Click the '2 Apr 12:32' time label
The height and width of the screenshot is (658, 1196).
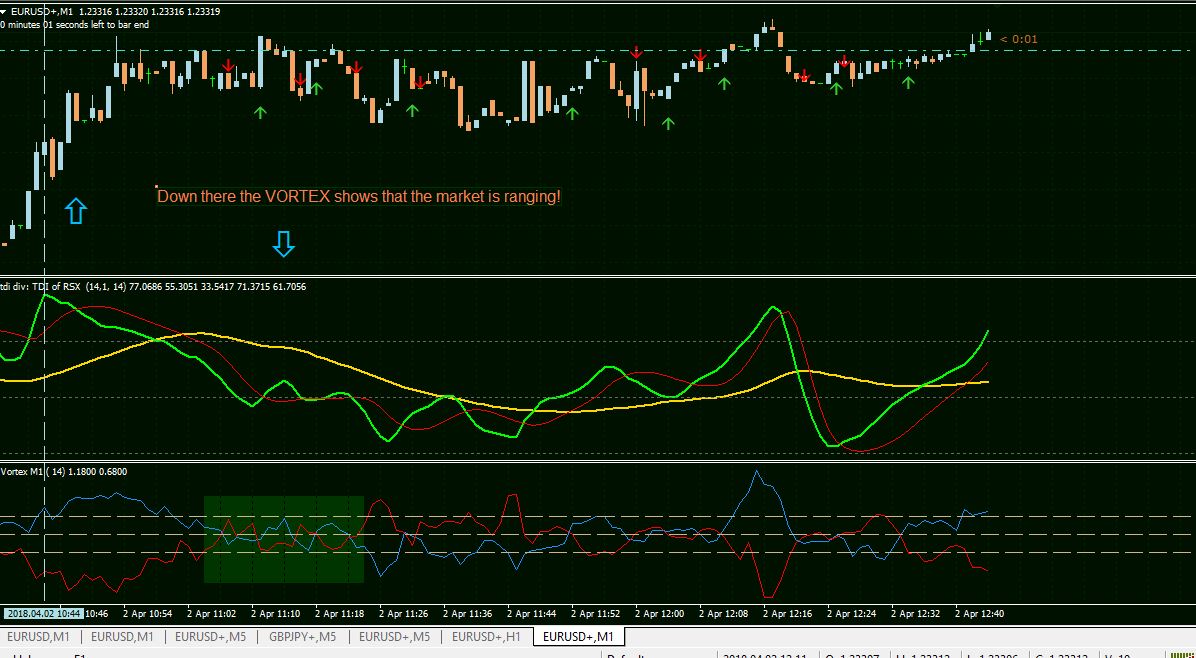click(x=916, y=614)
